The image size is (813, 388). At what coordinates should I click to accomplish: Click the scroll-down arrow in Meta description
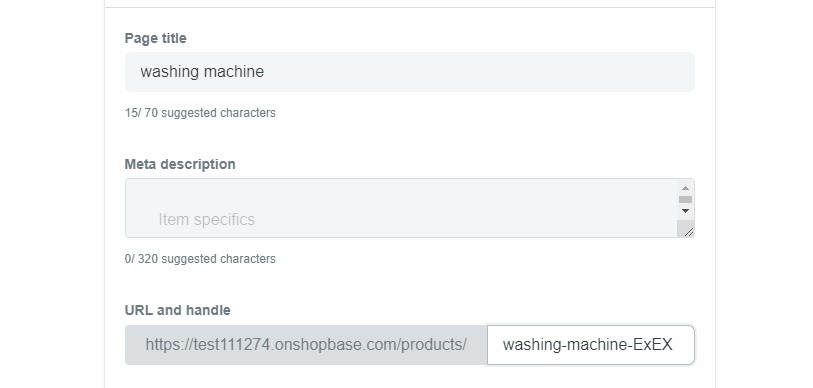pyautogui.click(x=685, y=211)
